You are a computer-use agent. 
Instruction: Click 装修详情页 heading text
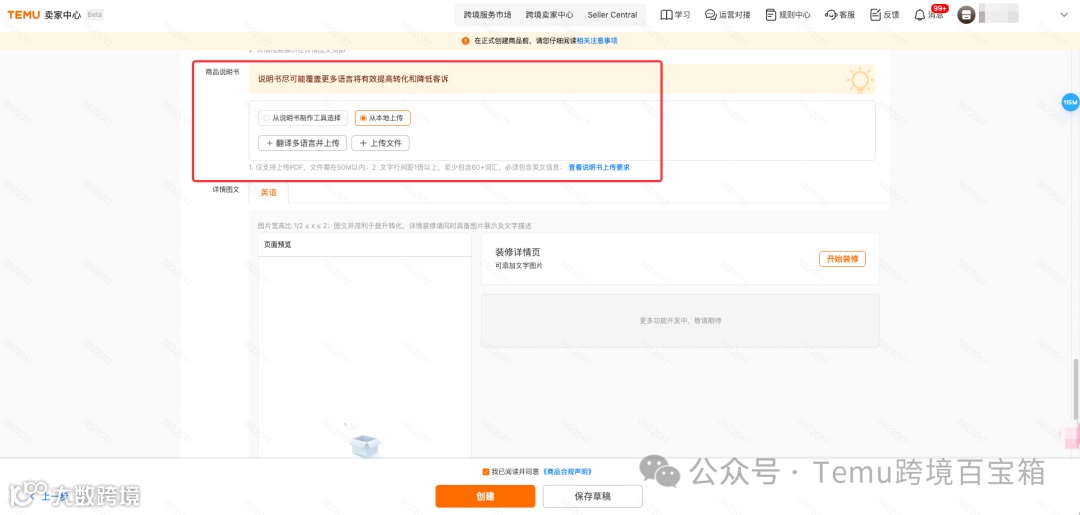tap(517, 252)
